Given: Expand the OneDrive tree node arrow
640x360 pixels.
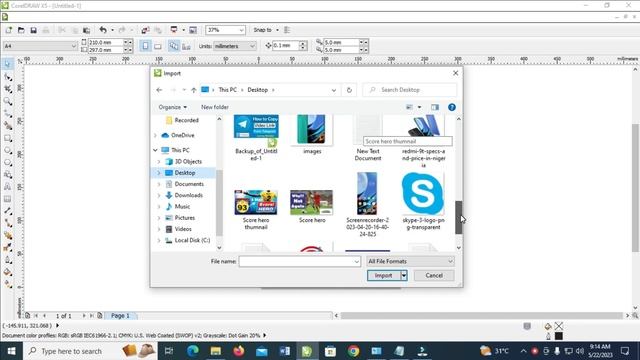Looking at the screenshot, I should click(x=156, y=135).
